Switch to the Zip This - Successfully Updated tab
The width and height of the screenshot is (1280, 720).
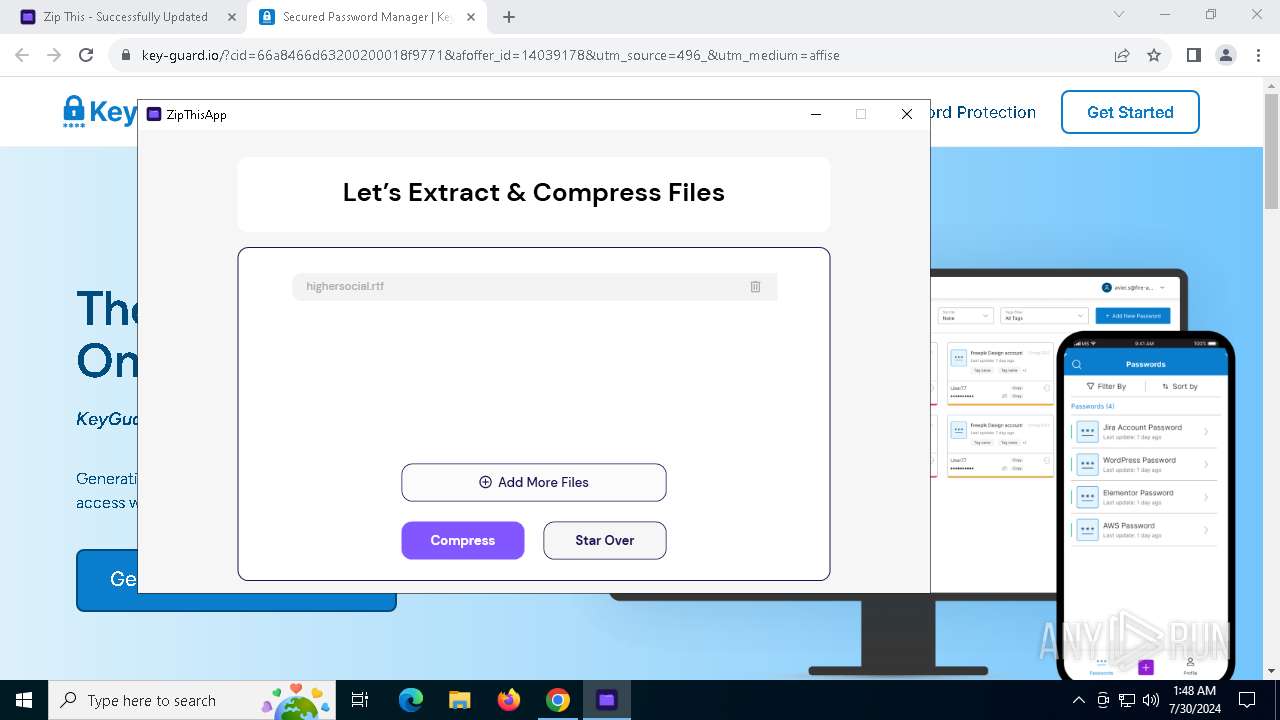125,17
